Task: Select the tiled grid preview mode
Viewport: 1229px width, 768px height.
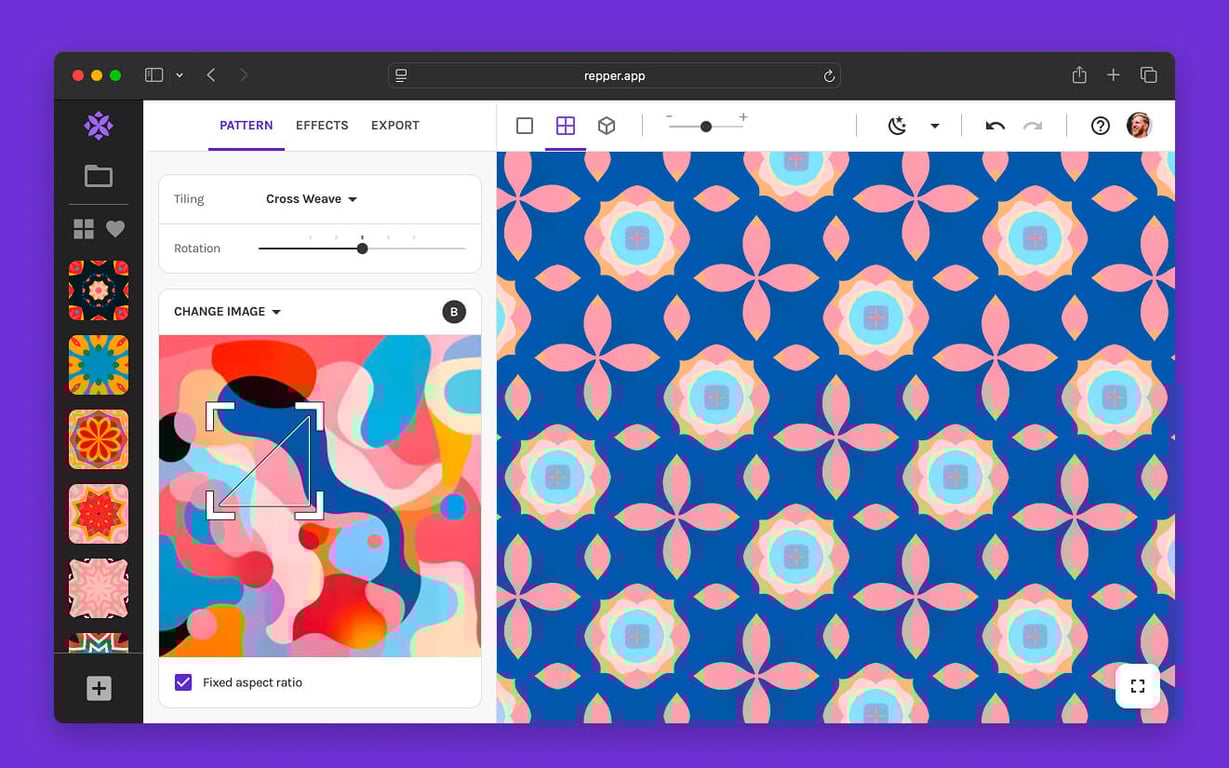Action: coord(565,125)
